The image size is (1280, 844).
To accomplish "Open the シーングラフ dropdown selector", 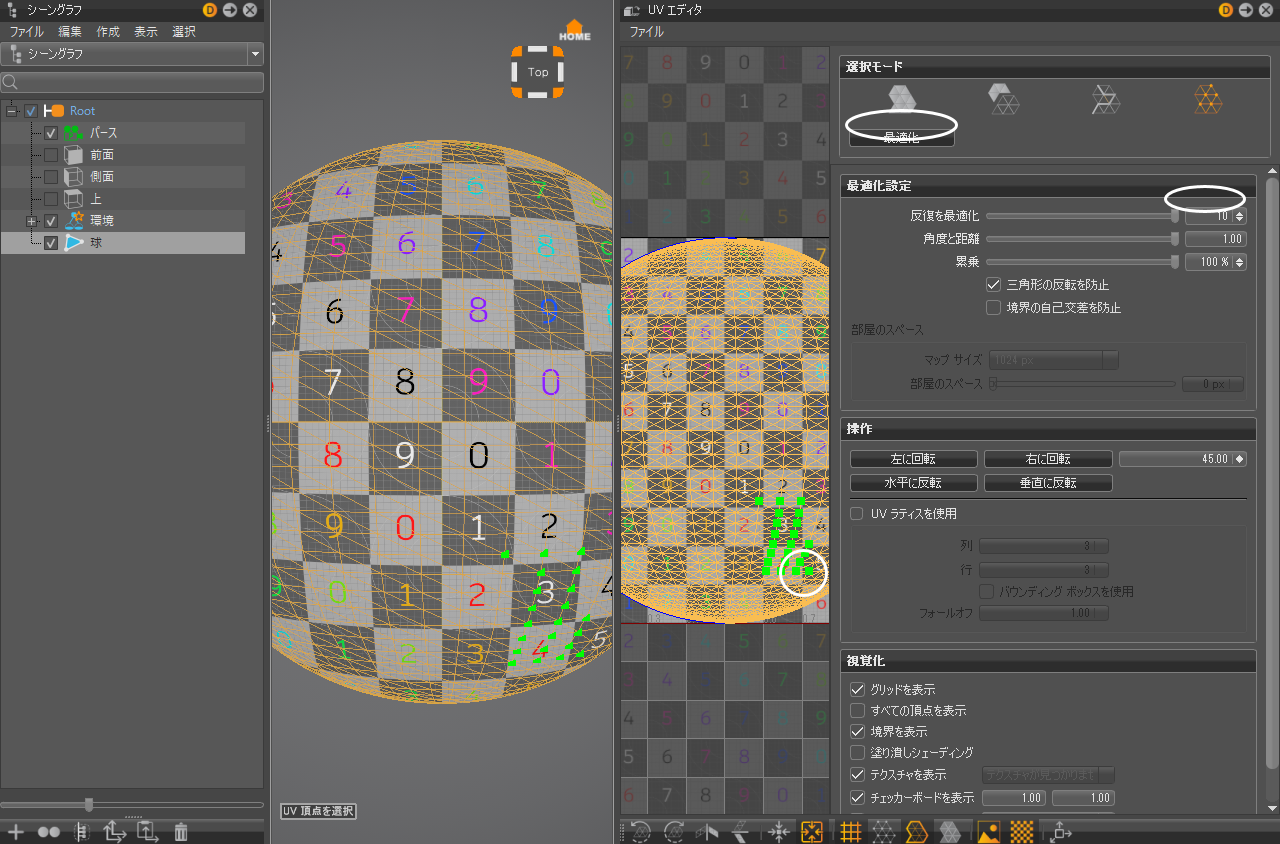I will [132, 54].
